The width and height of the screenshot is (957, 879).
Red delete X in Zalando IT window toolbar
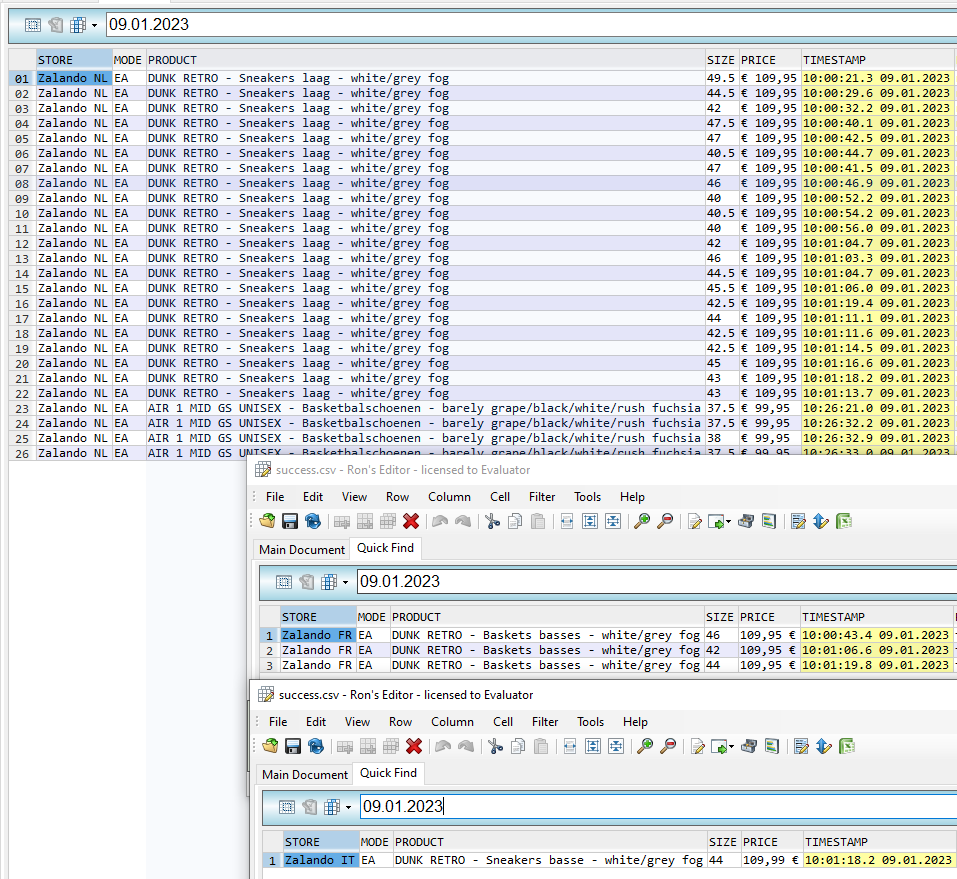414,746
